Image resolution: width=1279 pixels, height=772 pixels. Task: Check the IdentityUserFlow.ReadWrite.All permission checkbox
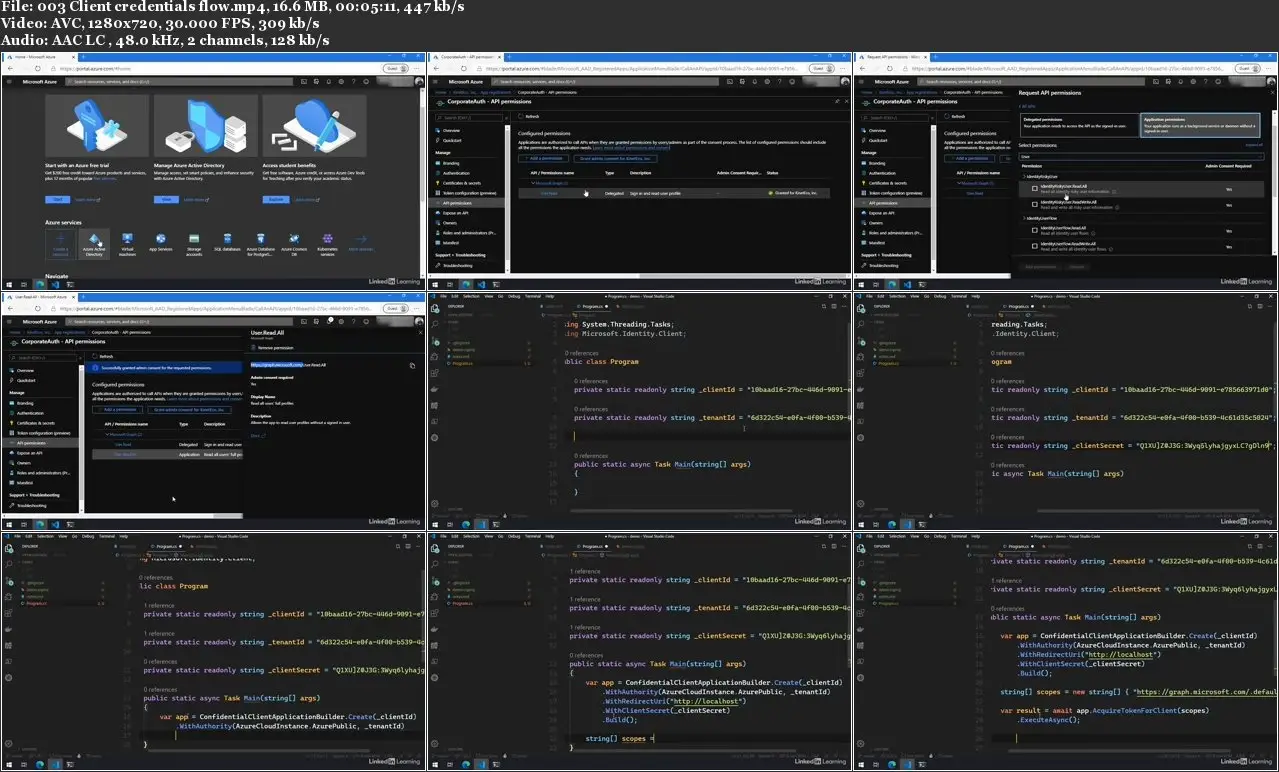[x=1035, y=244]
